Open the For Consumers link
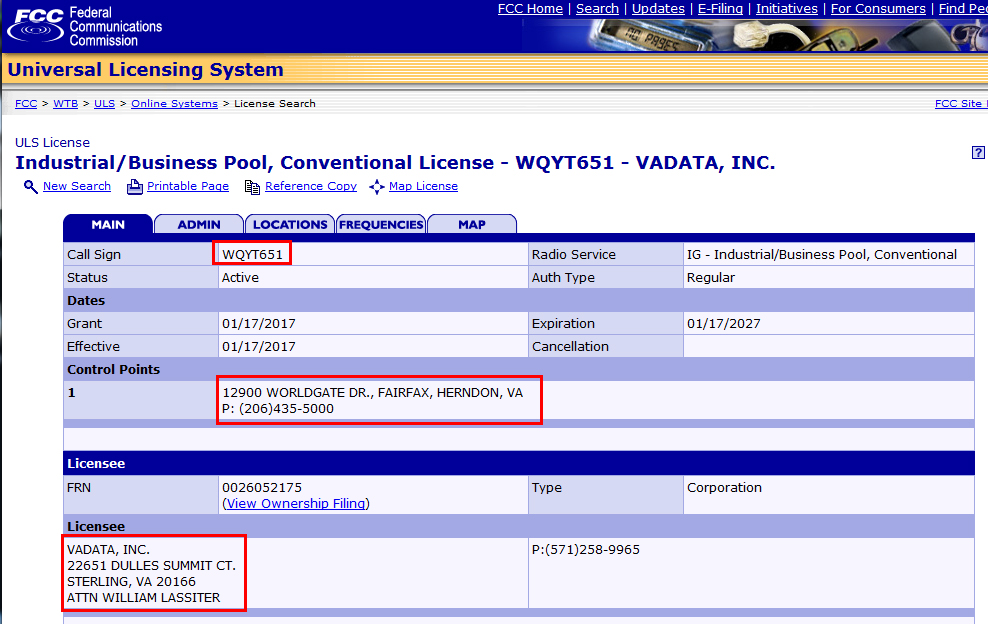This screenshot has height=624, width=988. pyautogui.click(x=878, y=9)
